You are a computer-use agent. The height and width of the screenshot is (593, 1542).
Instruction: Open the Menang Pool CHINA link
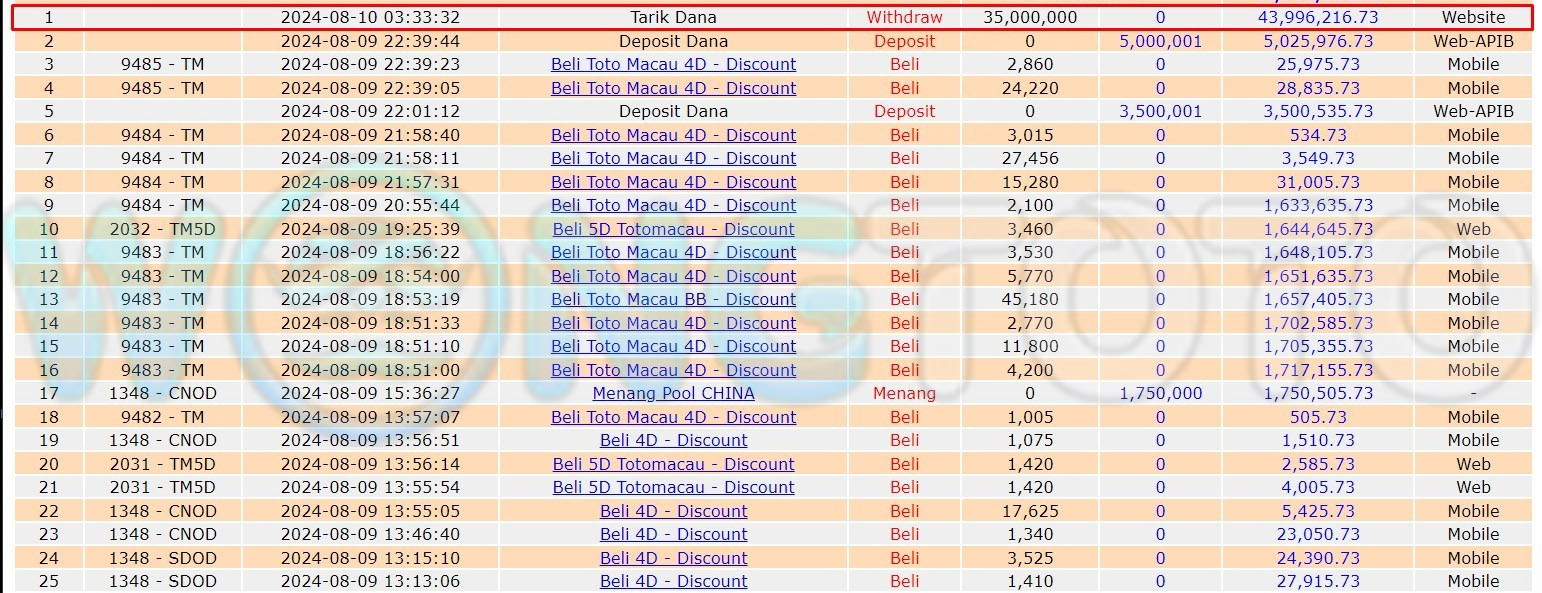pos(673,393)
